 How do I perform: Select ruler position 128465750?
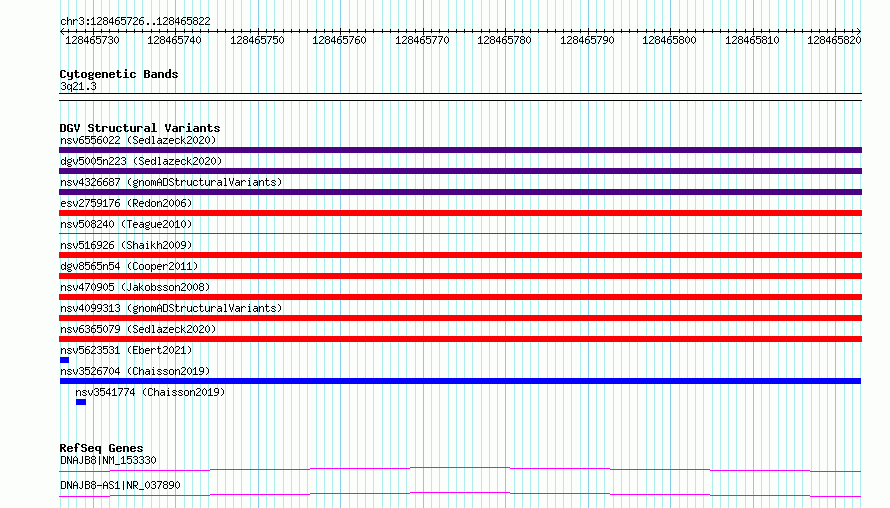coord(257,40)
